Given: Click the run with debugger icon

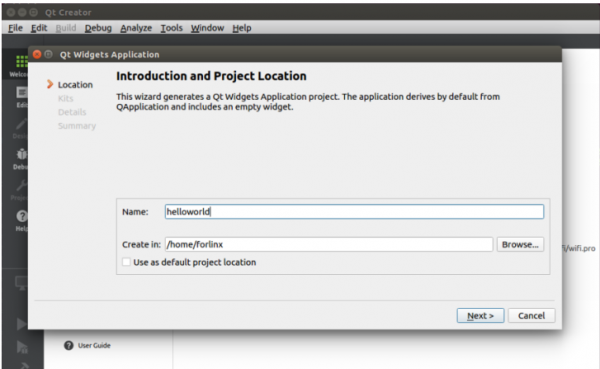Looking at the screenshot, I should coord(22,347).
